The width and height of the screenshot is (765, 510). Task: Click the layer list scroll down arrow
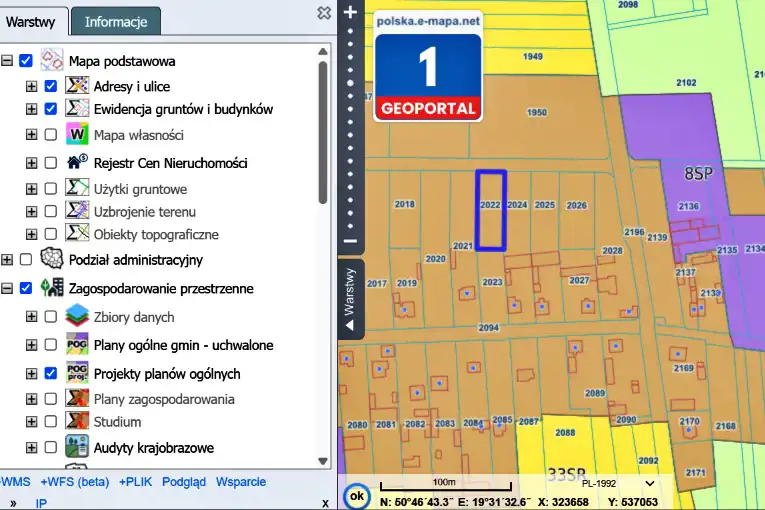click(323, 461)
